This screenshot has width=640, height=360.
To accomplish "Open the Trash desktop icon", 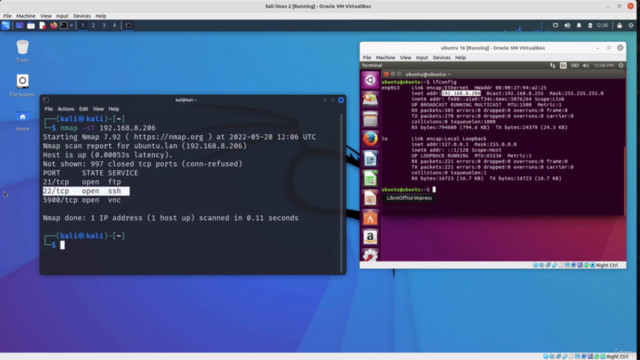I will coord(22,51).
